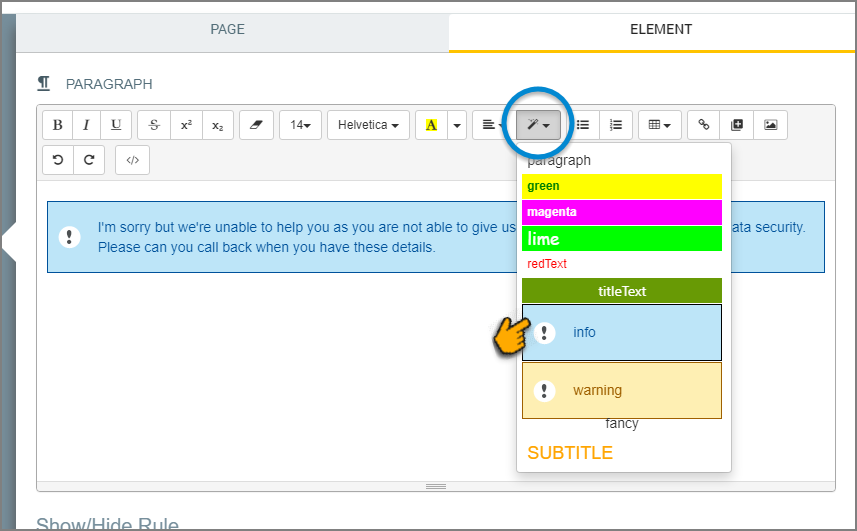Choose the magenta style option
Screen dimensions: 857x531
pos(622,212)
